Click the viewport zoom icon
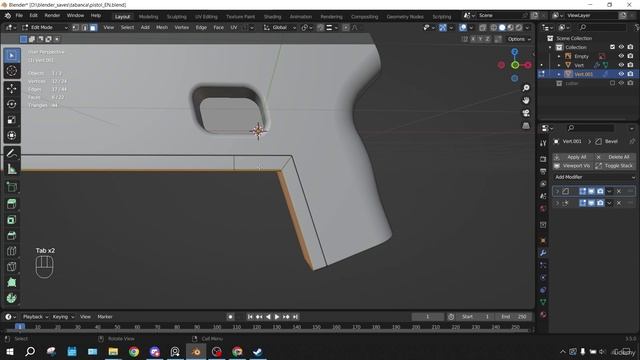This screenshot has height=360, width=640. pos(526,88)
